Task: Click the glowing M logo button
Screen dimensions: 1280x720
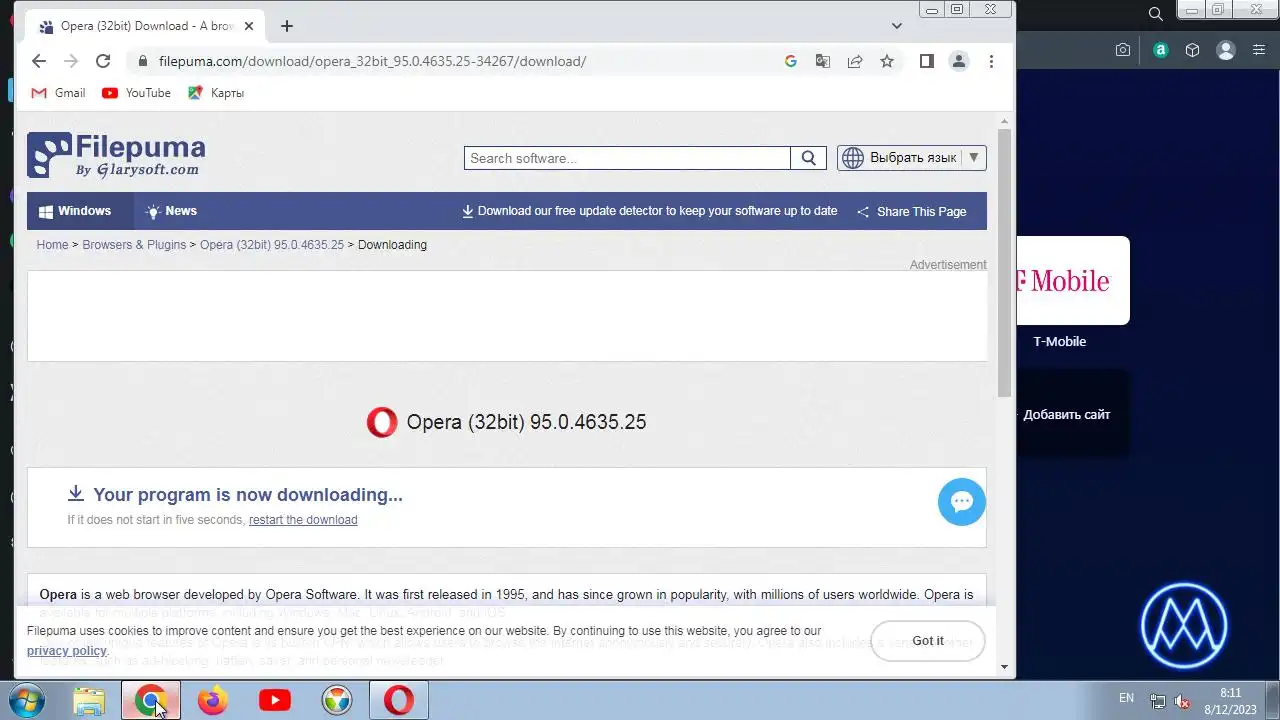Action: point(1184,626)
